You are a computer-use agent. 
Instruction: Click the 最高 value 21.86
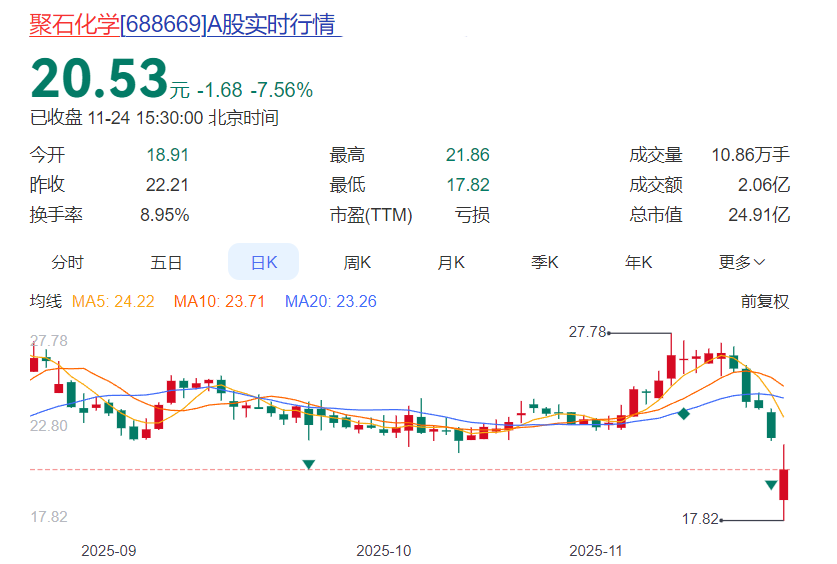pos(468,155)
